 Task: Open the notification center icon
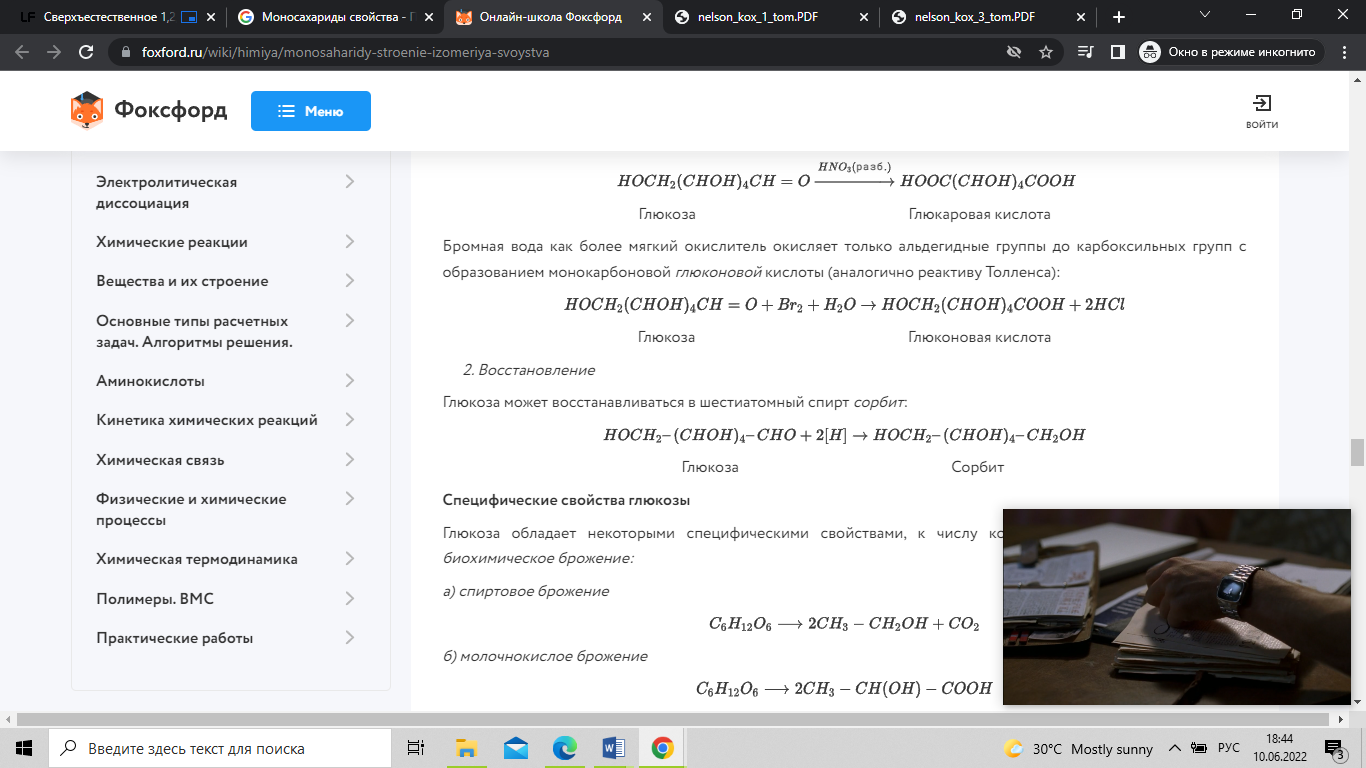pyautogui.click(x=1336, y=748)
